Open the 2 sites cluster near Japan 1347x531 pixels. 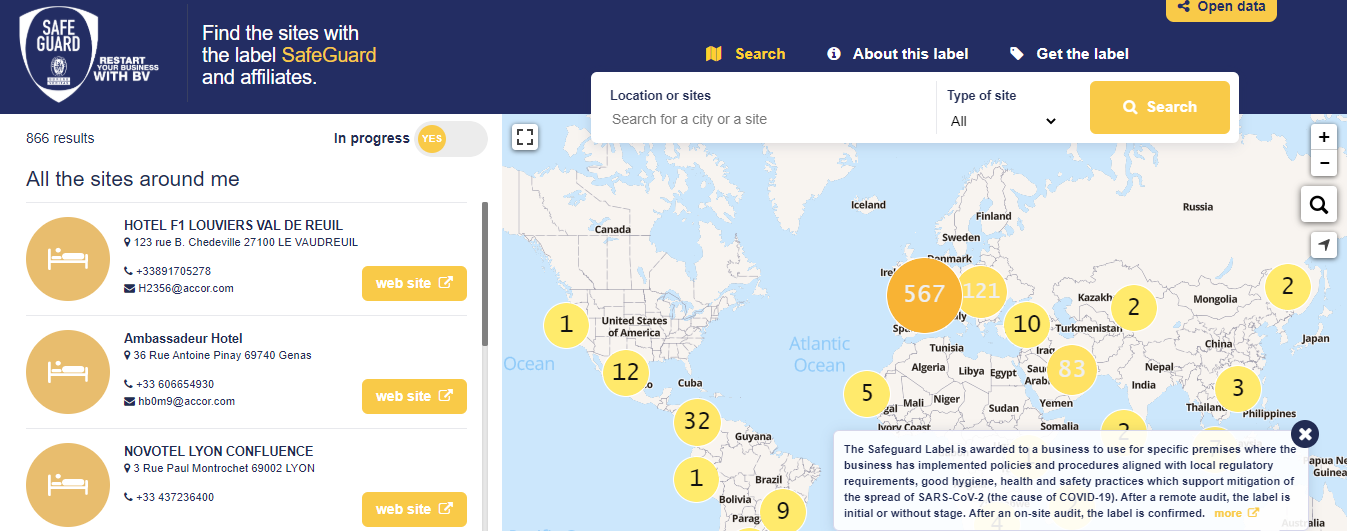point(1288,286)
